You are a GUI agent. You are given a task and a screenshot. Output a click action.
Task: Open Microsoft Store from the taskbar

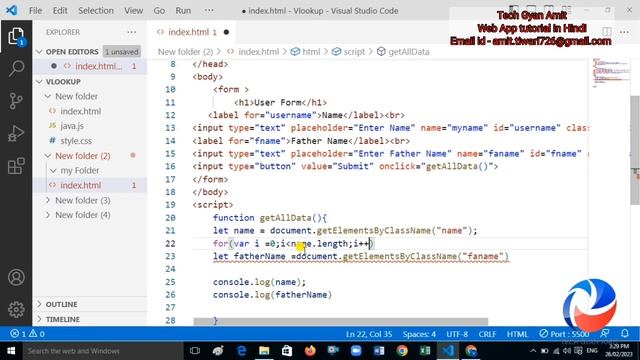point(287,351)
